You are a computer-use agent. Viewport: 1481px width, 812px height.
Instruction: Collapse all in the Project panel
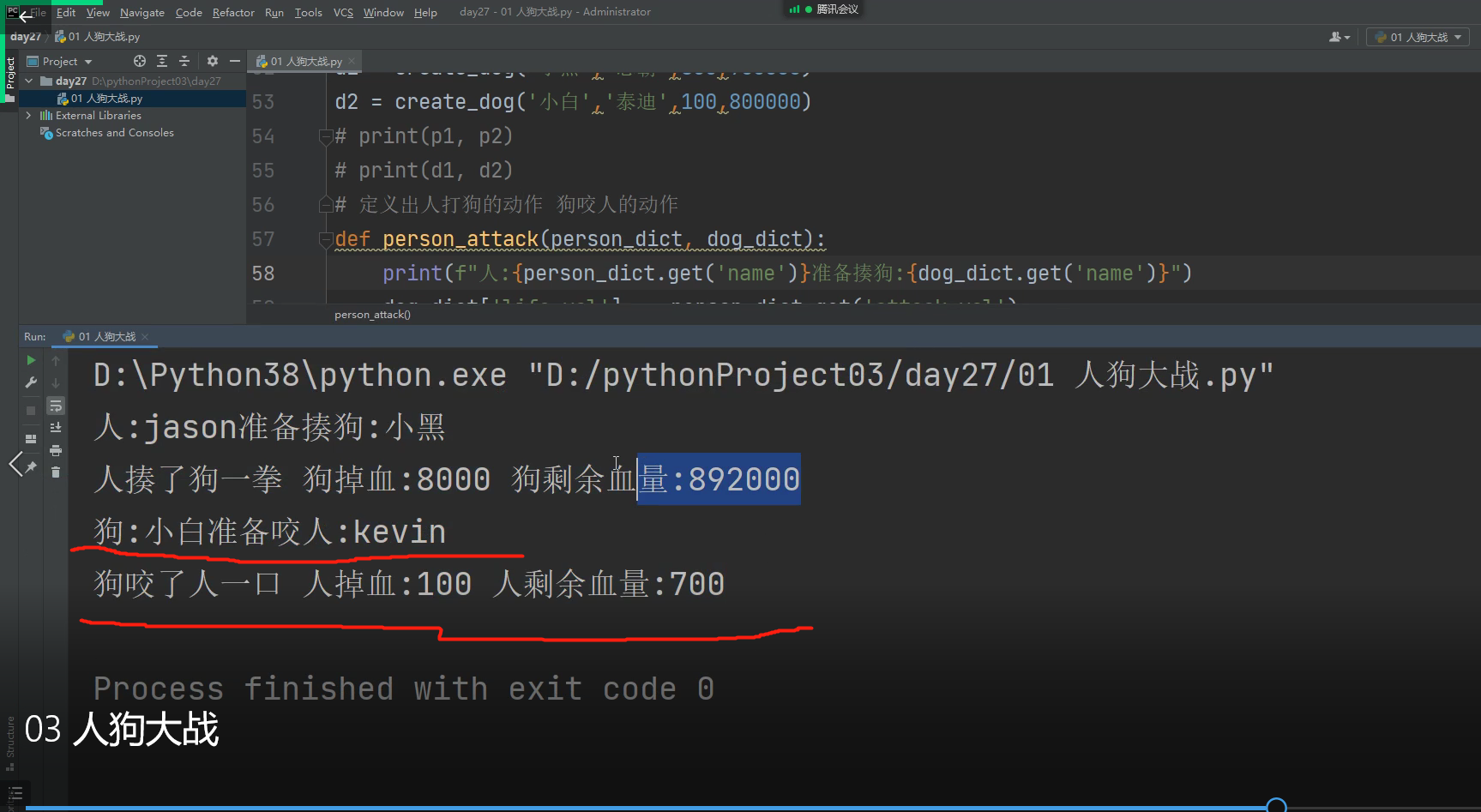(184, 61)
